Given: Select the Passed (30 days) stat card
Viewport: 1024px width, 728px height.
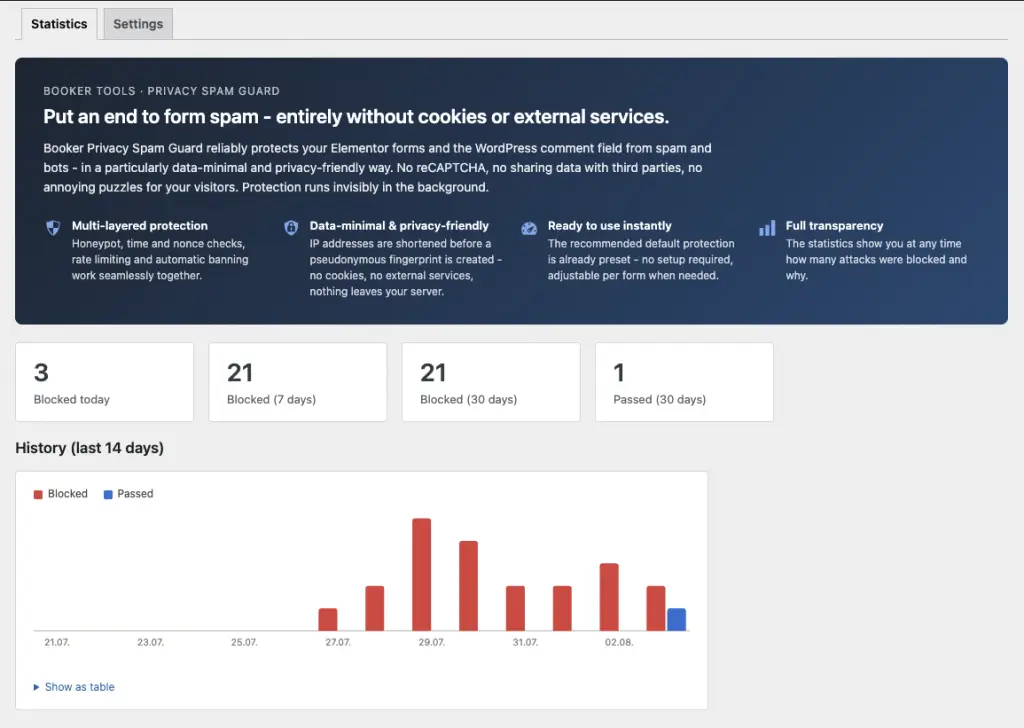Looking at the screenshot, I should (x=684, y=382).
